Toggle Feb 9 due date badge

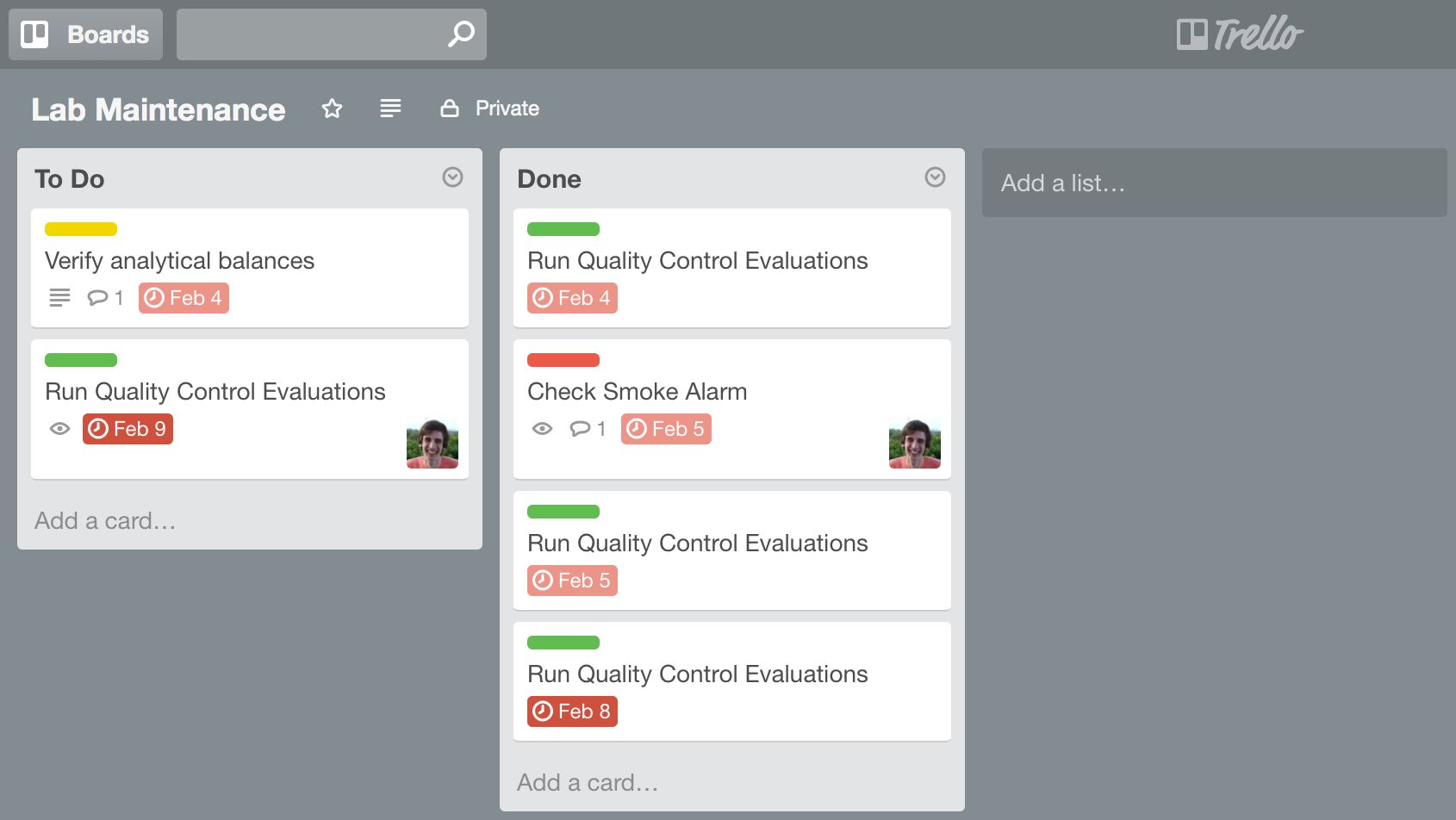128,429
